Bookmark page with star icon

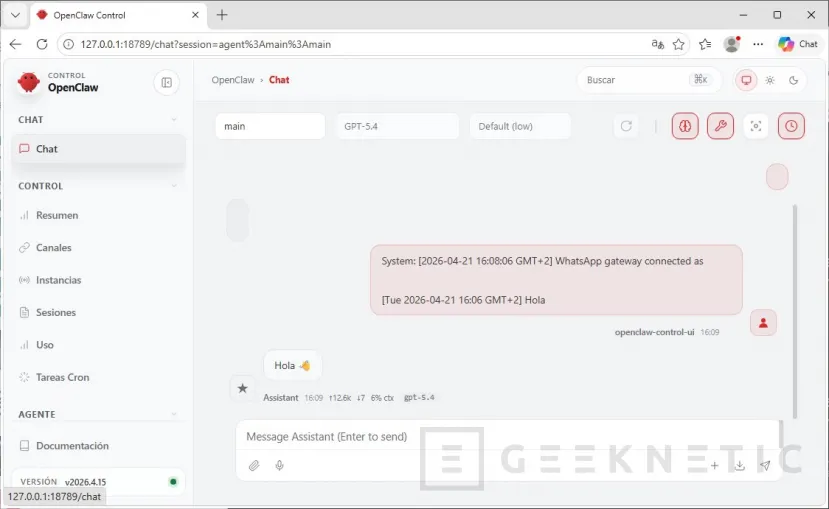click(678, 44)
